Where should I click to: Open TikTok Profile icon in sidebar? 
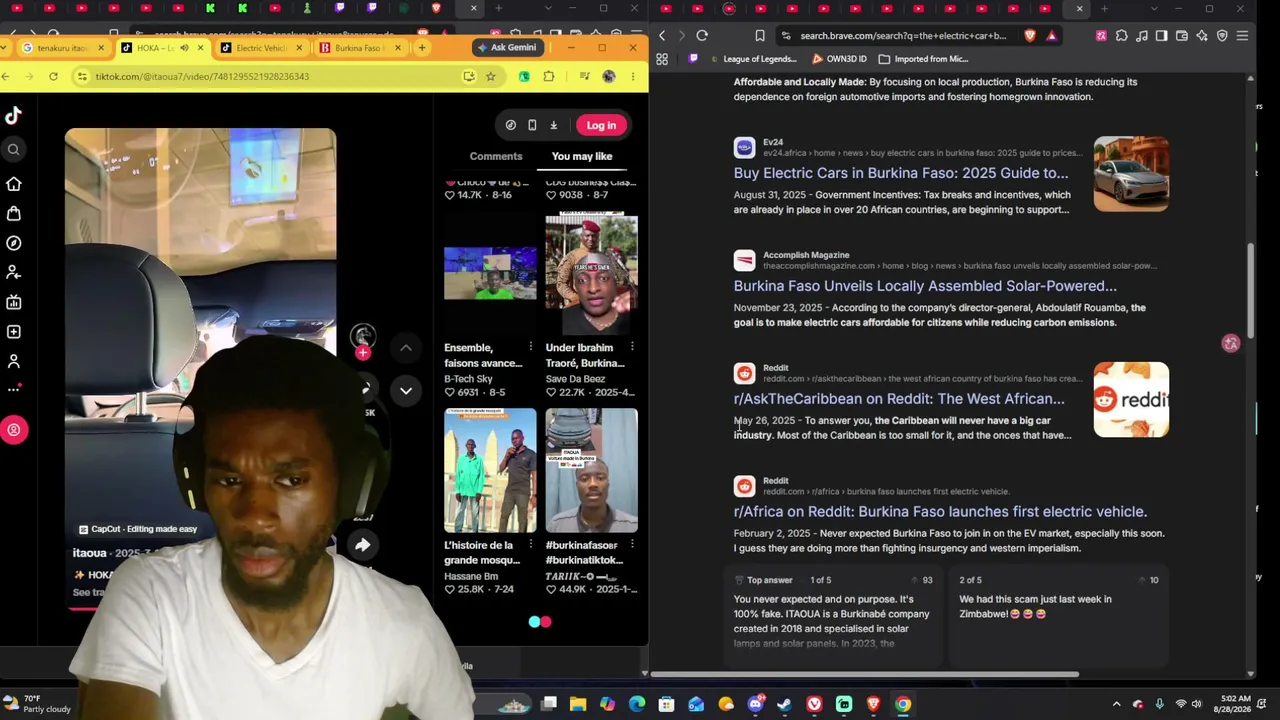pyautogui.click(x=14, y=361)
